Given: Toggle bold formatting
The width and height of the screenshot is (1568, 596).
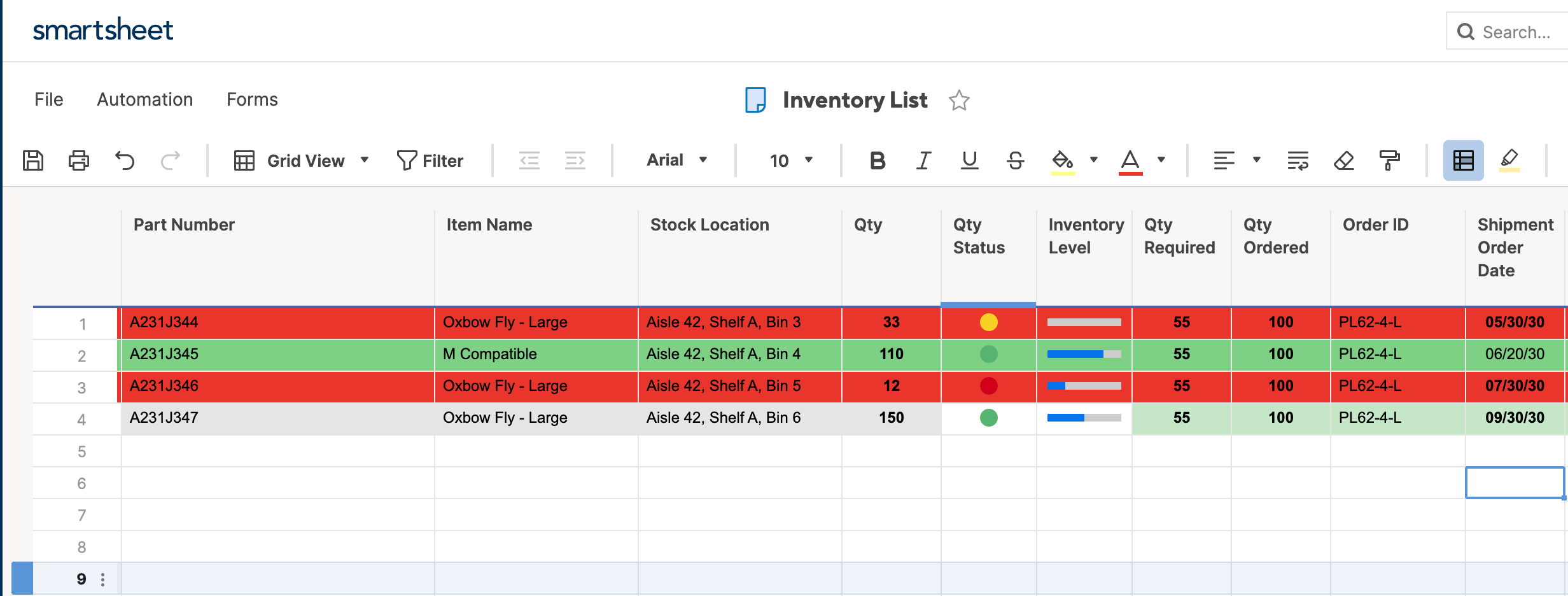Looking at the screenshot, I should pos(878,160).
